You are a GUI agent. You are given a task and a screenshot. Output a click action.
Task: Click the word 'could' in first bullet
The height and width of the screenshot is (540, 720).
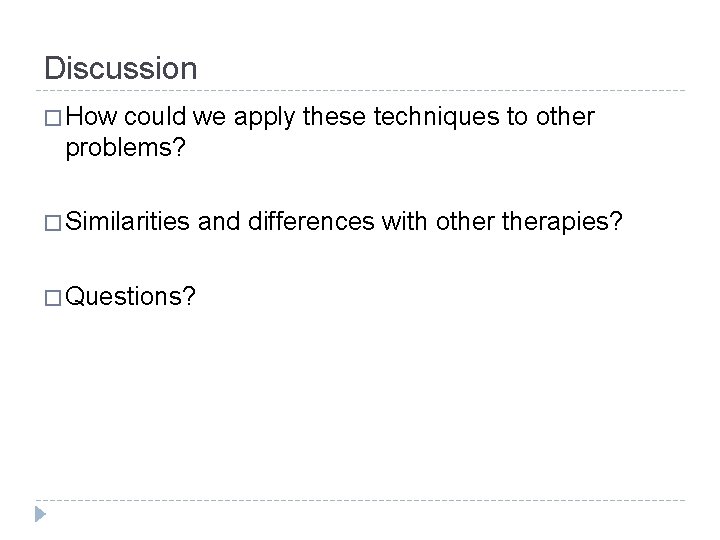click(x=153, y=118)
